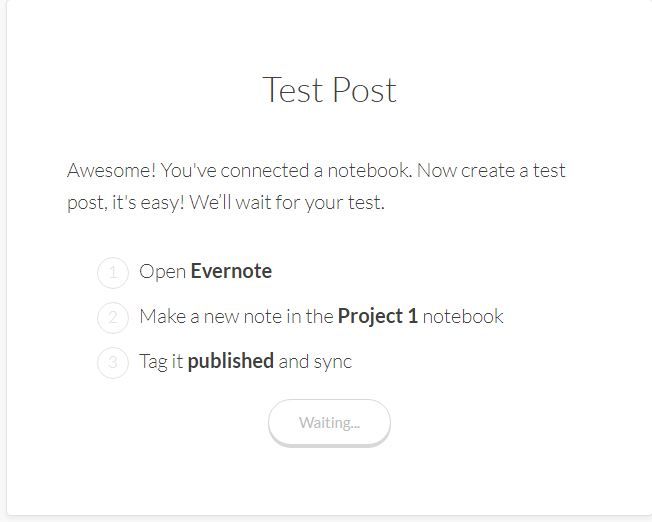Click the word Post in the title
652x522 pixels.
tap(365, 90)
